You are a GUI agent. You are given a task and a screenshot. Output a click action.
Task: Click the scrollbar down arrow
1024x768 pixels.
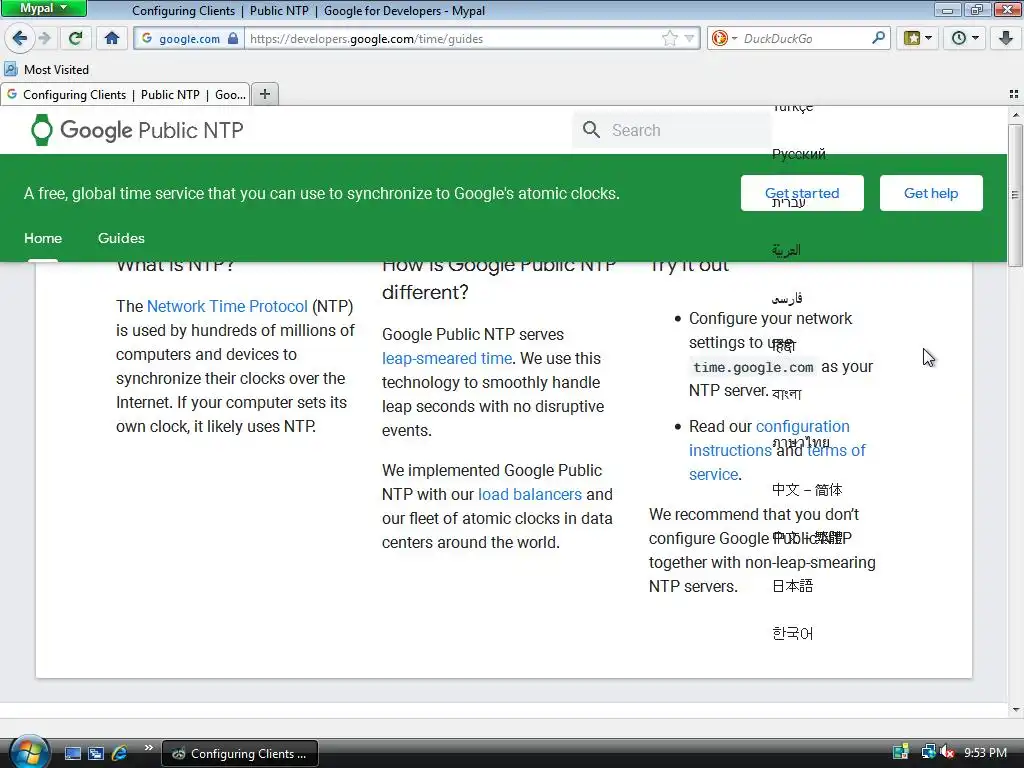(1015, 709)
